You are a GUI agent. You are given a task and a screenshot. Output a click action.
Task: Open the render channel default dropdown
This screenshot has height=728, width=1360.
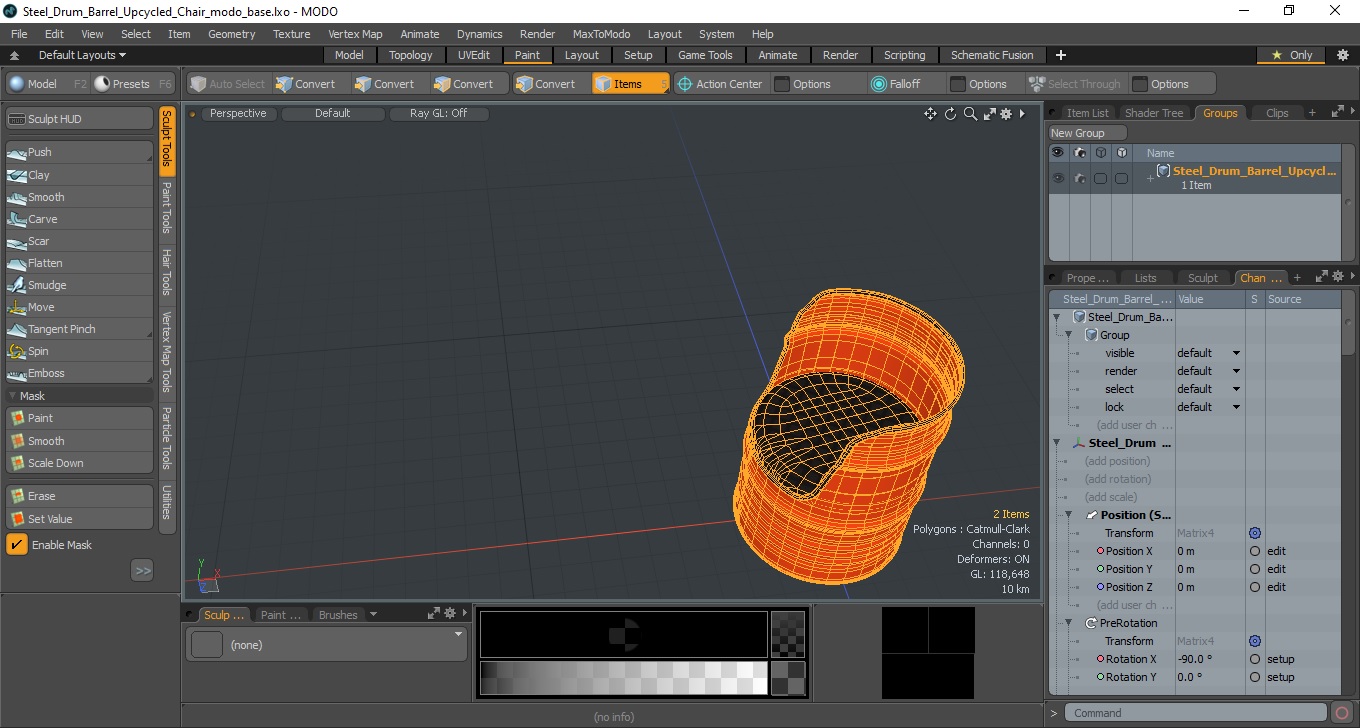[1209, 371]
